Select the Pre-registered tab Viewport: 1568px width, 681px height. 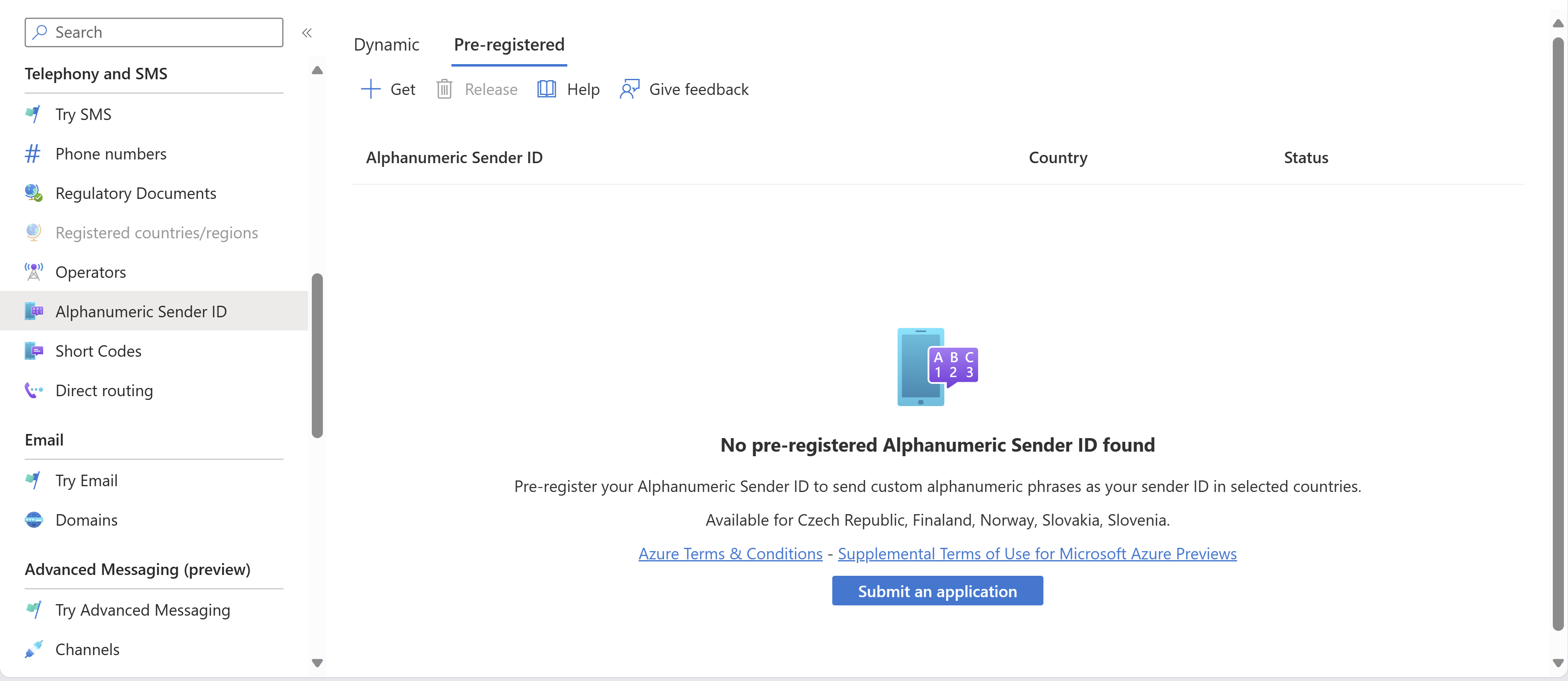click(x=509, y=43)
